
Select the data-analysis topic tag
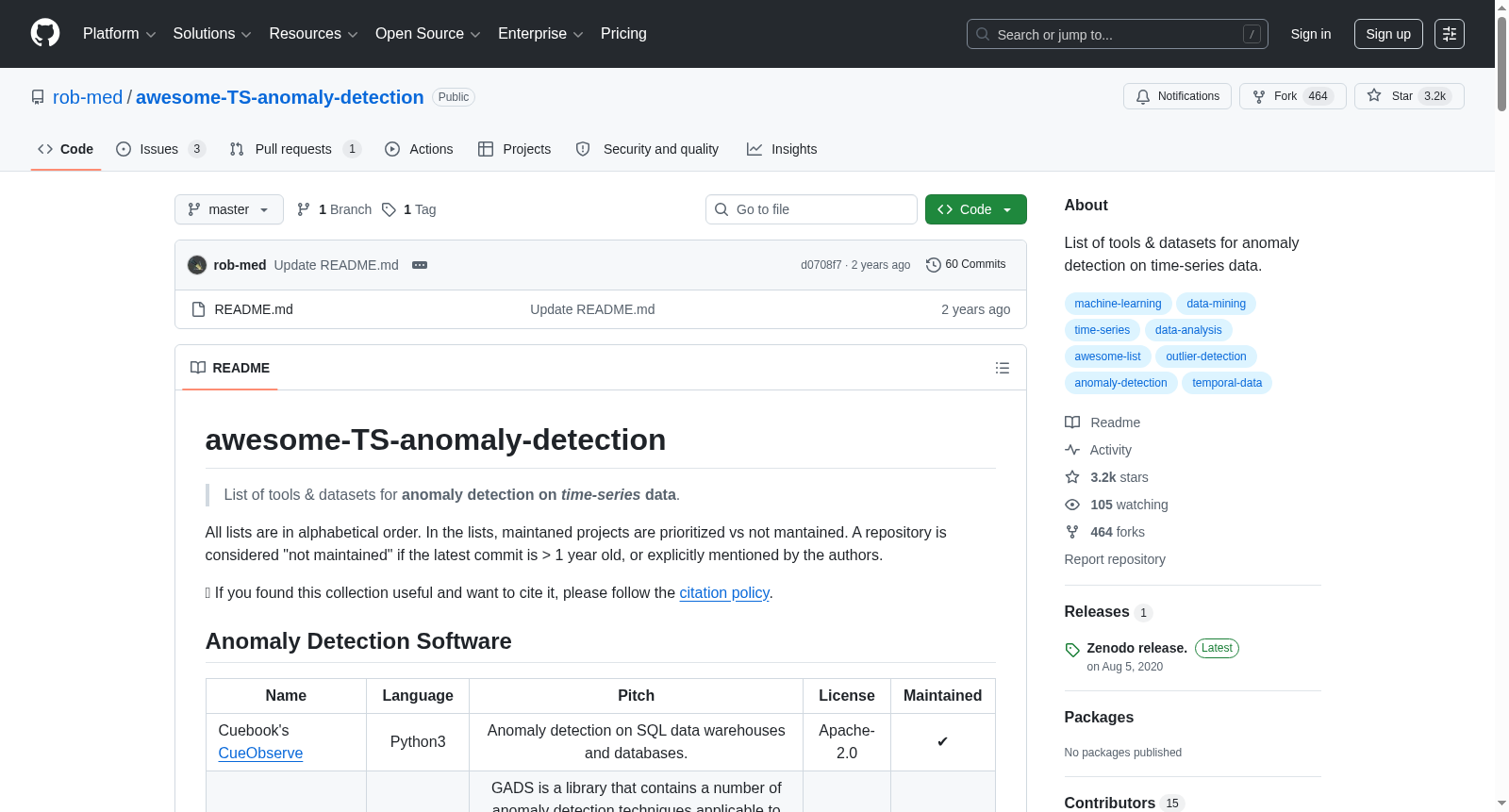point(1188,330)
